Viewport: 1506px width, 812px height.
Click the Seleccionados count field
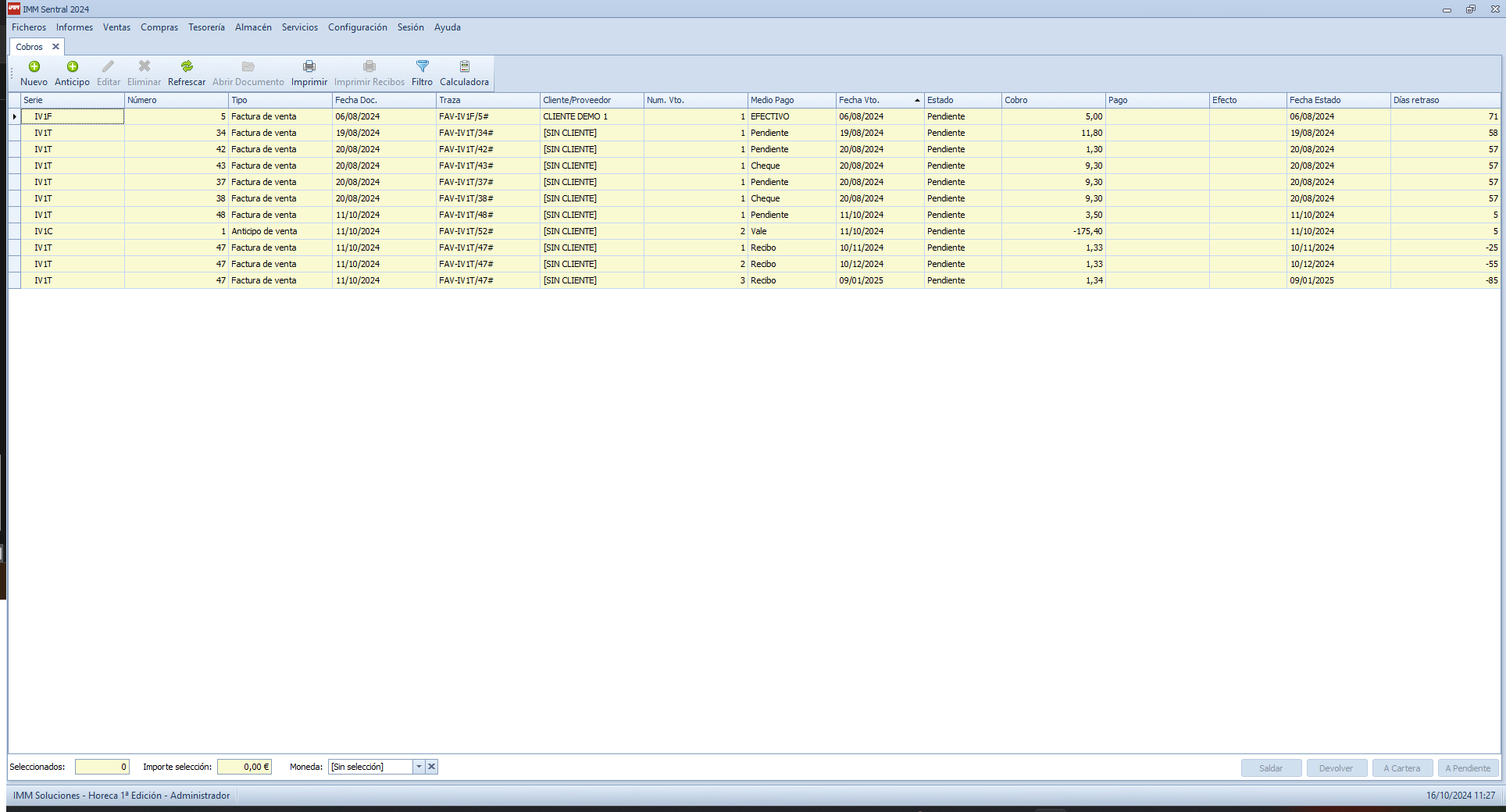pyautogui.click(x=102, y=767)
